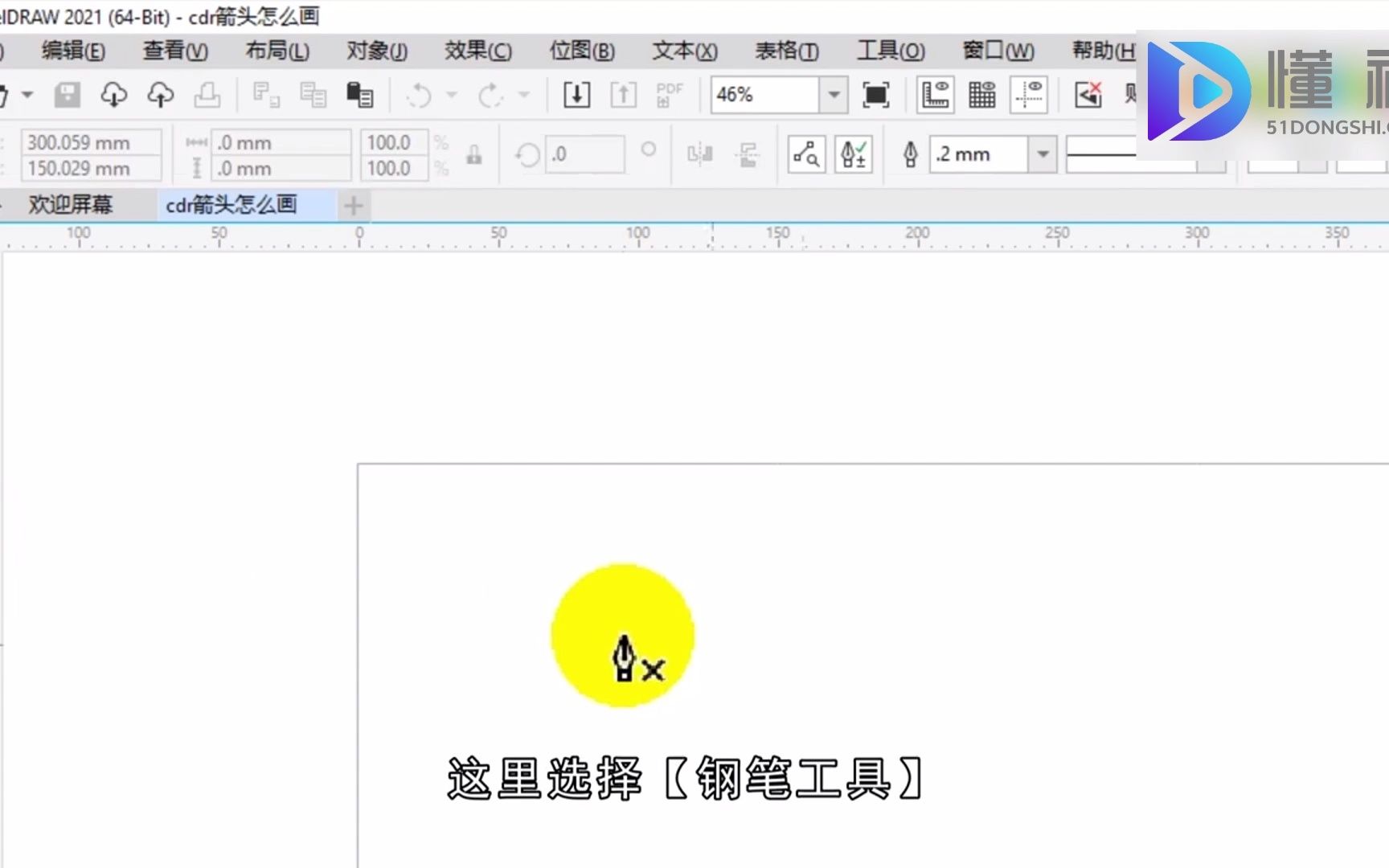Open the outline width .2 mm dropdown
The width and height of the screenshot is (1389, 868).
point(1043,154)
